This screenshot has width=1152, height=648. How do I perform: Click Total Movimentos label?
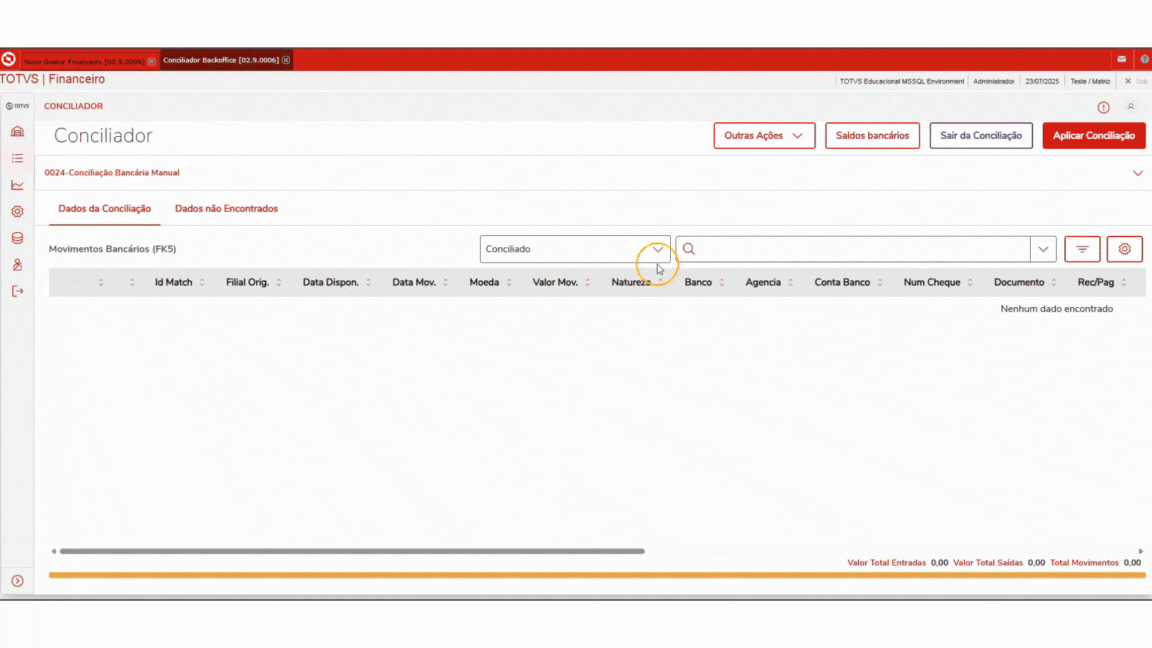point(1084,563)
